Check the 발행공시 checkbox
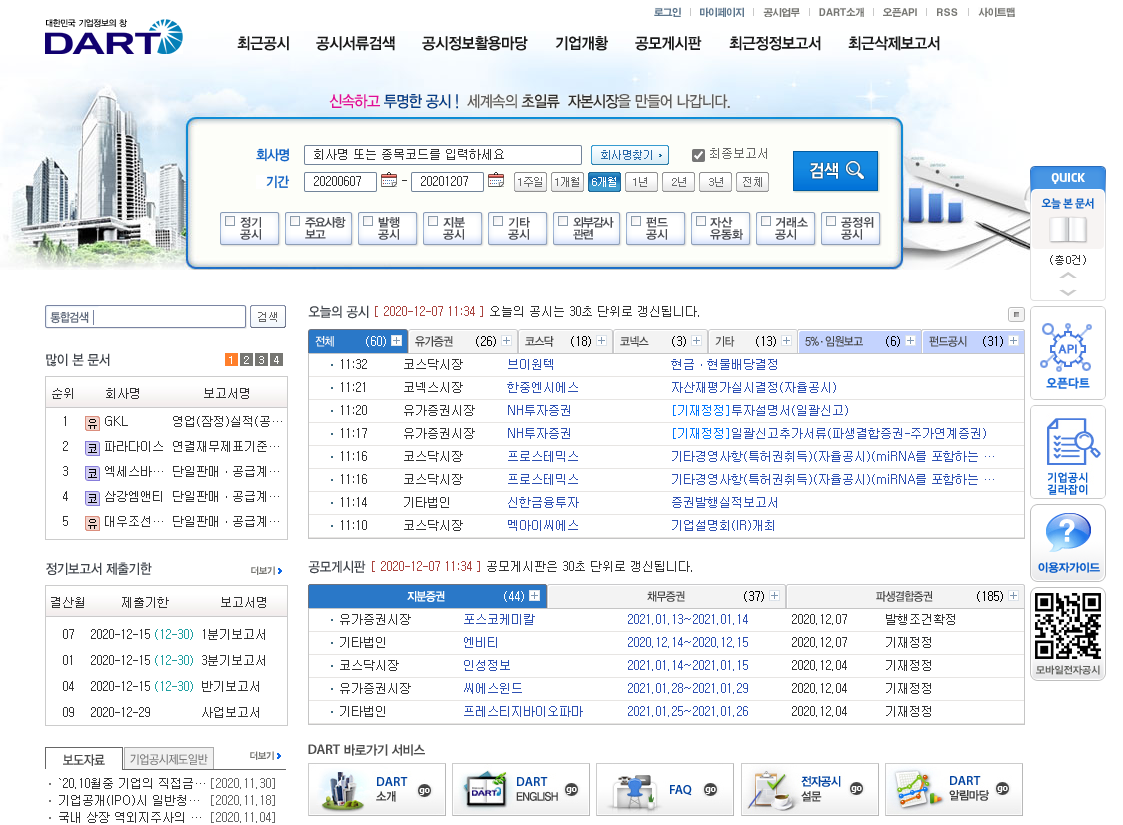Viewport: 1123px width, 825px height. [x=368, y=221]
